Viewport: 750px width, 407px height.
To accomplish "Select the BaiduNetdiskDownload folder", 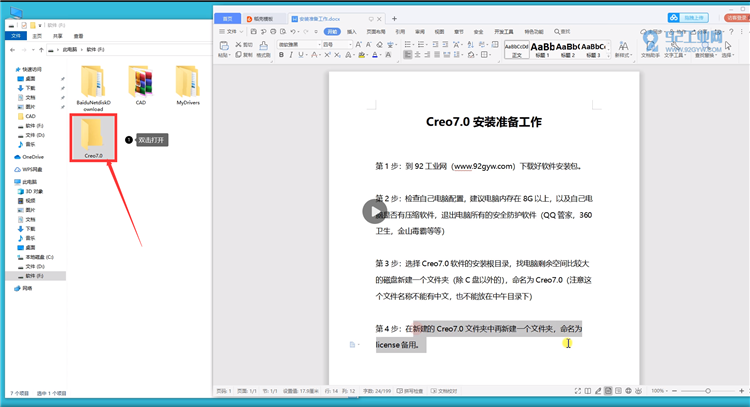I will coord(93,89).
